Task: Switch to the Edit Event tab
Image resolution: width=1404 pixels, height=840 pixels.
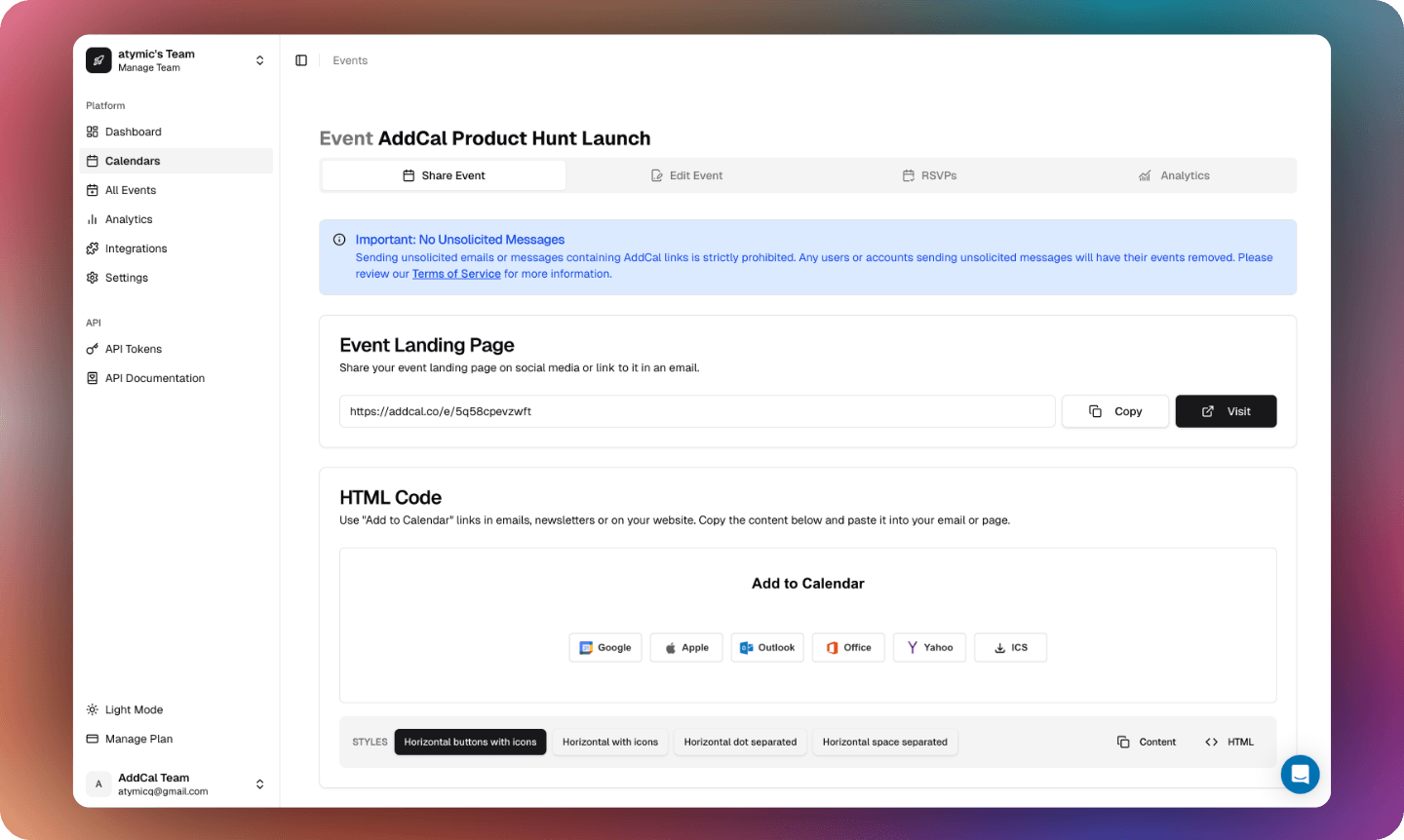Action: point(687,175)
